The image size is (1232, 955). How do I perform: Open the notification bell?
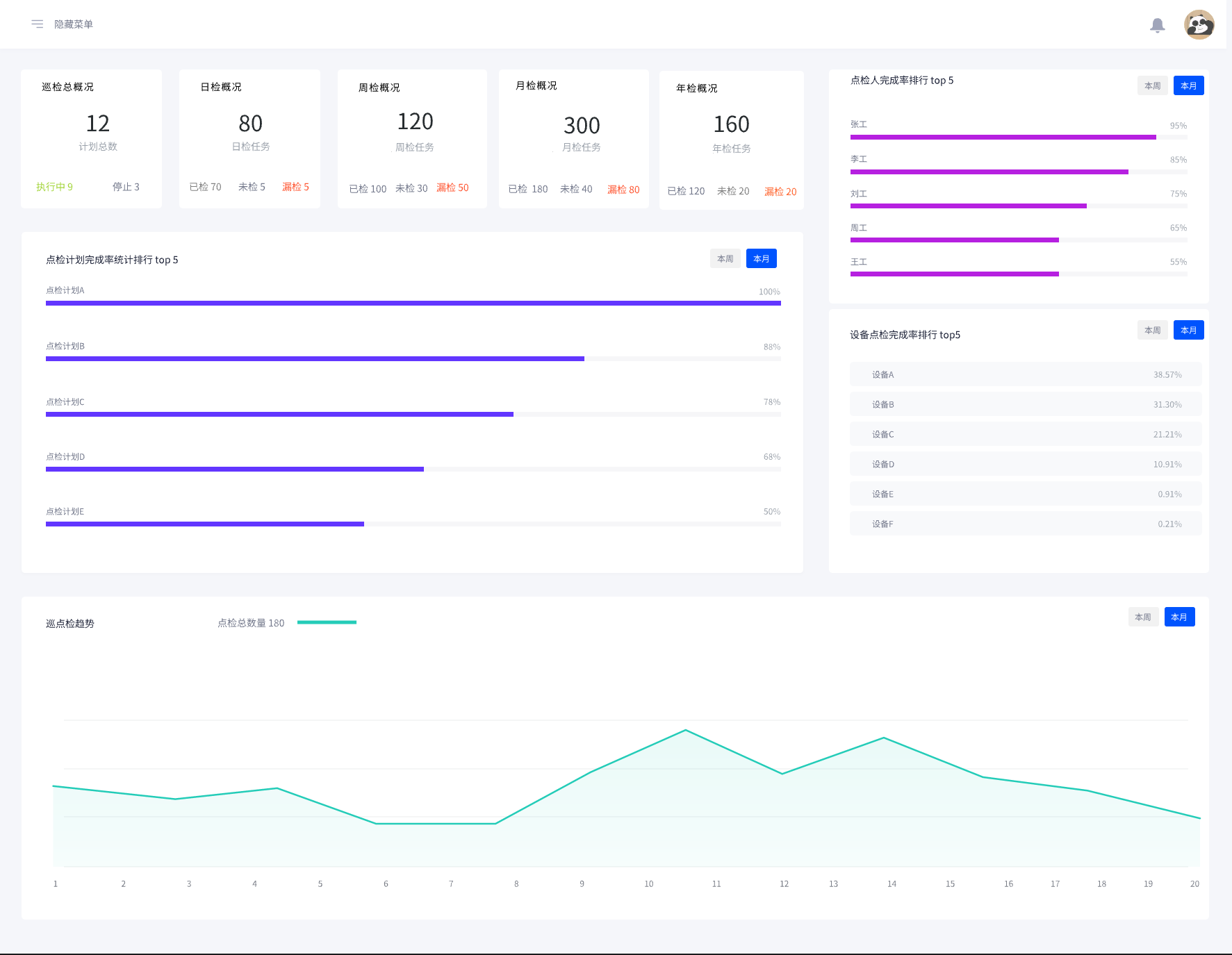click(1157, 26)
